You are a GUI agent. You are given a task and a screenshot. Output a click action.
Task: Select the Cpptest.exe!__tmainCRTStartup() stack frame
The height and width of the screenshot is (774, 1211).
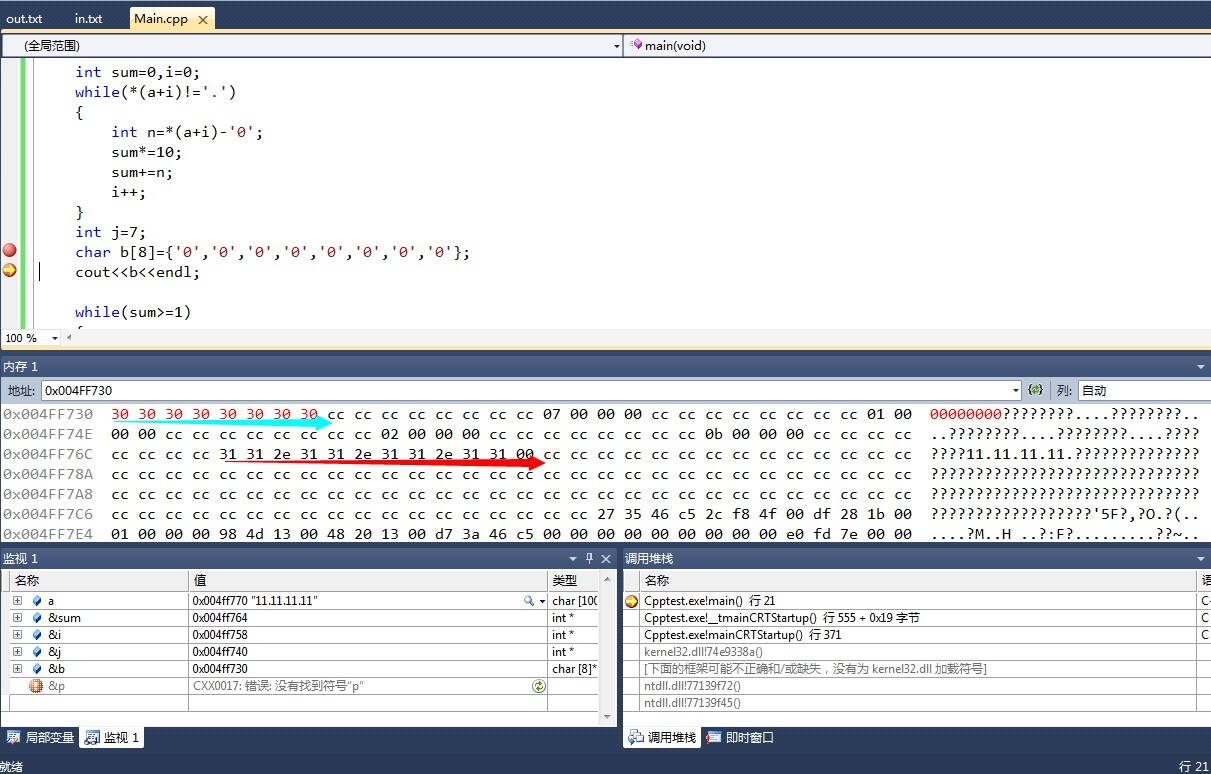(782, 618)
